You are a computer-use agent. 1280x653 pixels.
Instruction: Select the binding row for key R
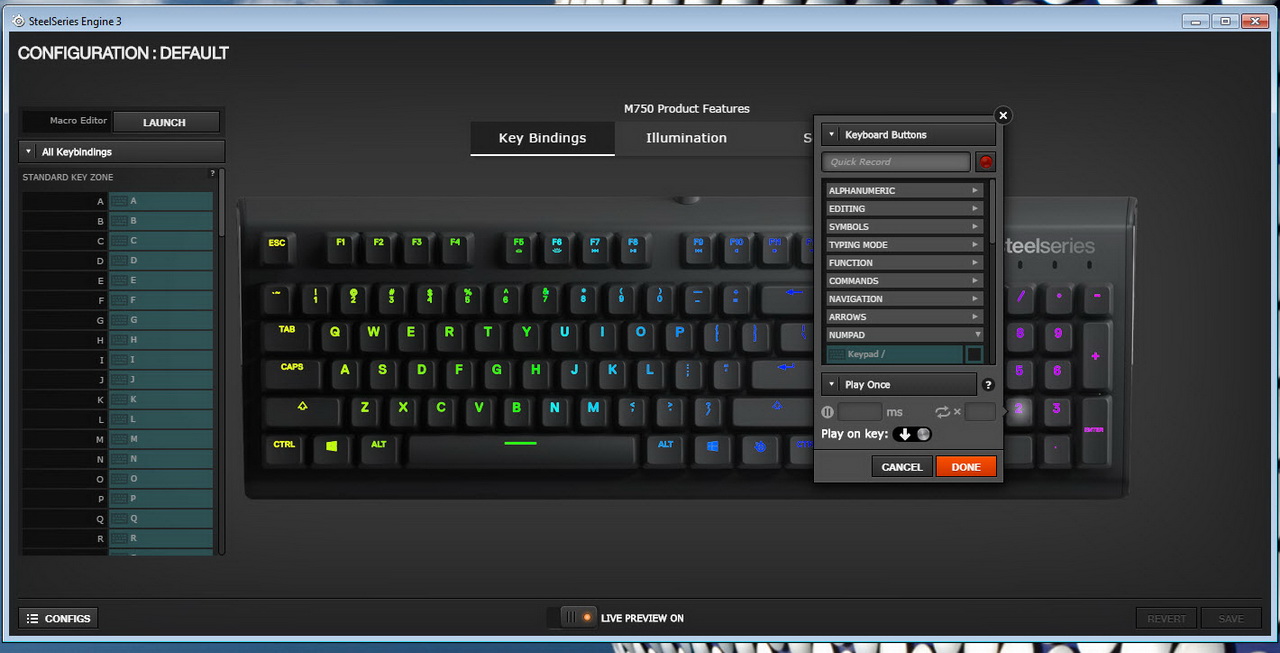coord(118,538)
